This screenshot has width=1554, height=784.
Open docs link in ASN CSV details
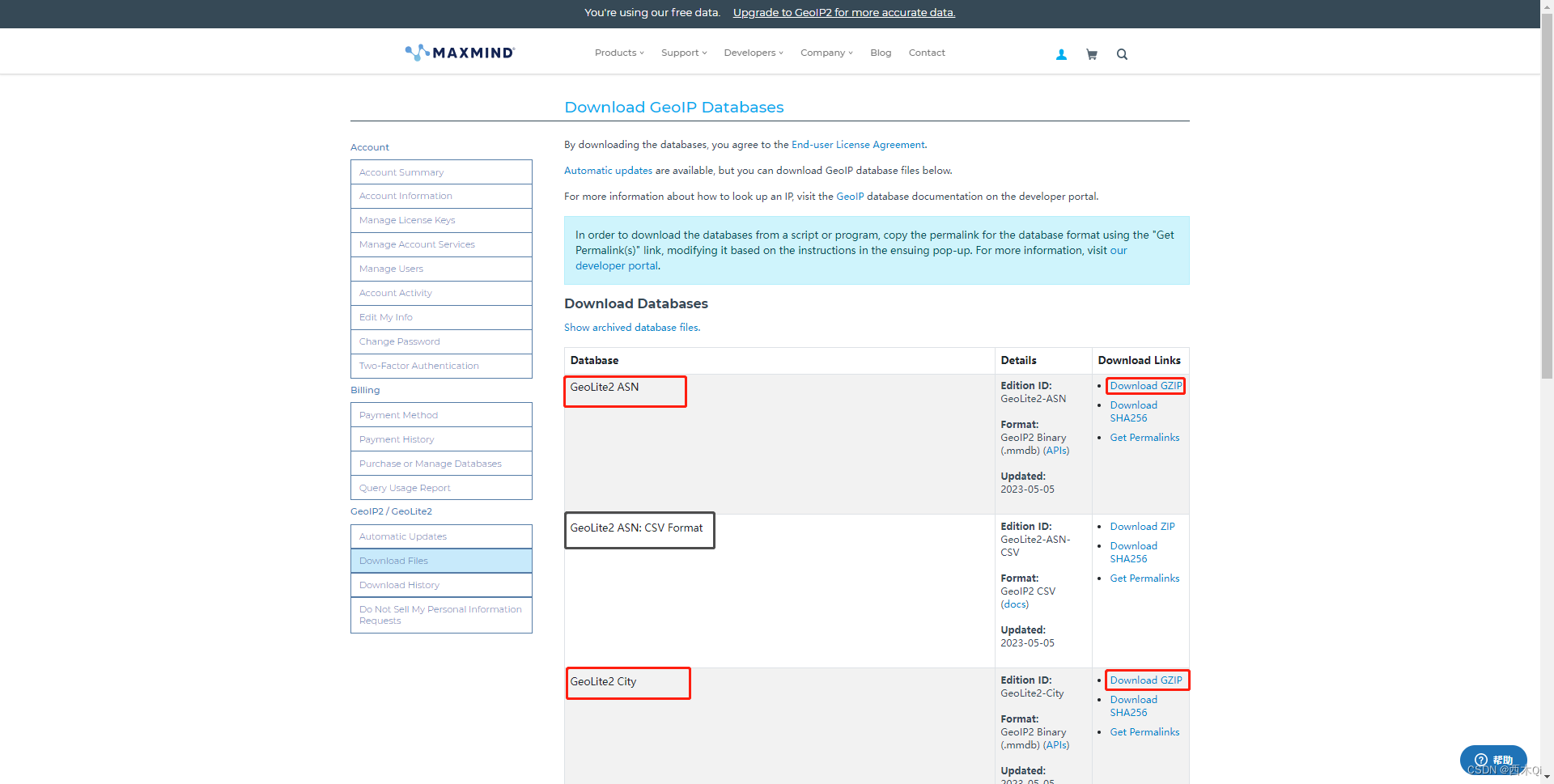[x=1014, y=604]
